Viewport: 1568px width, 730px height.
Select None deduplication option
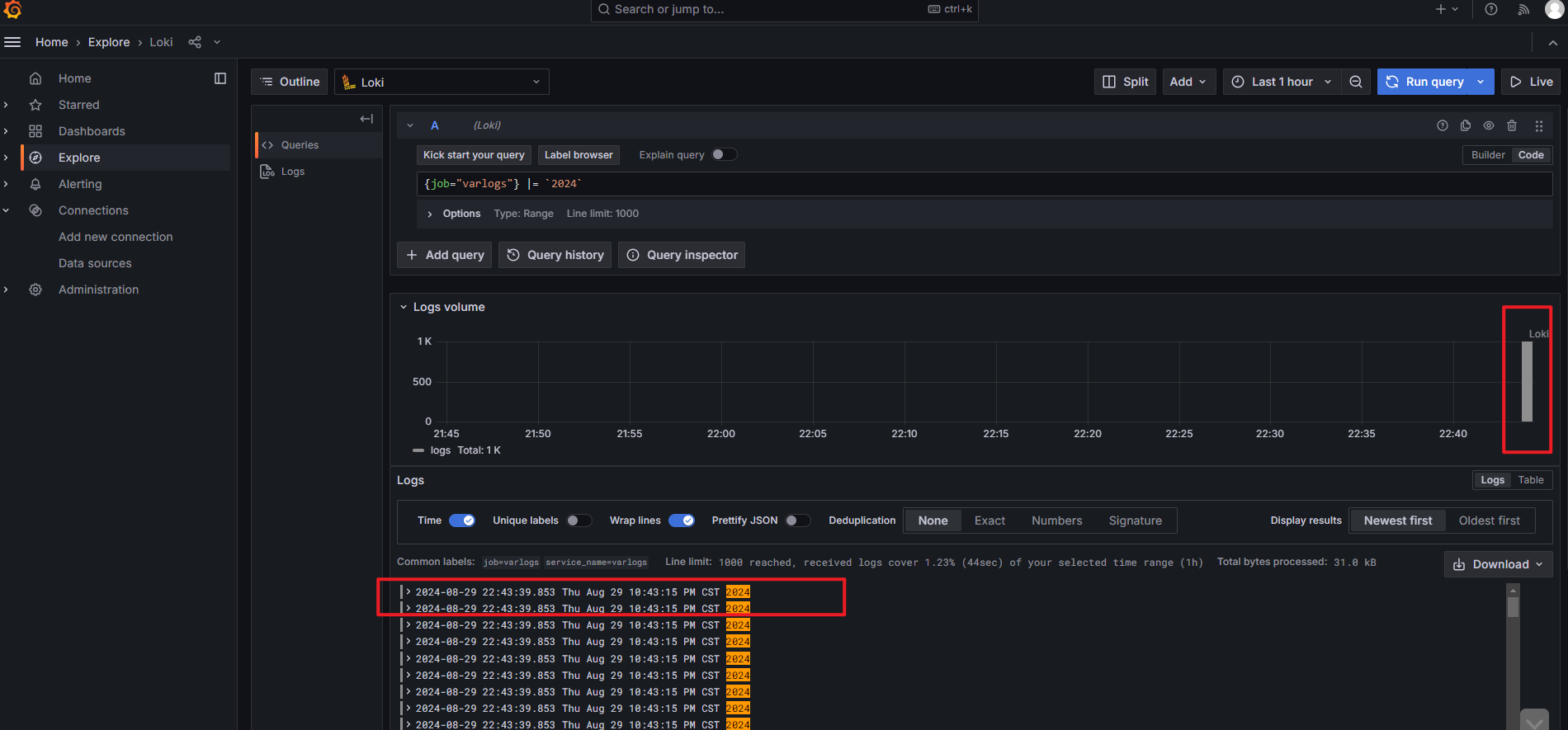(x=933, y=520)
